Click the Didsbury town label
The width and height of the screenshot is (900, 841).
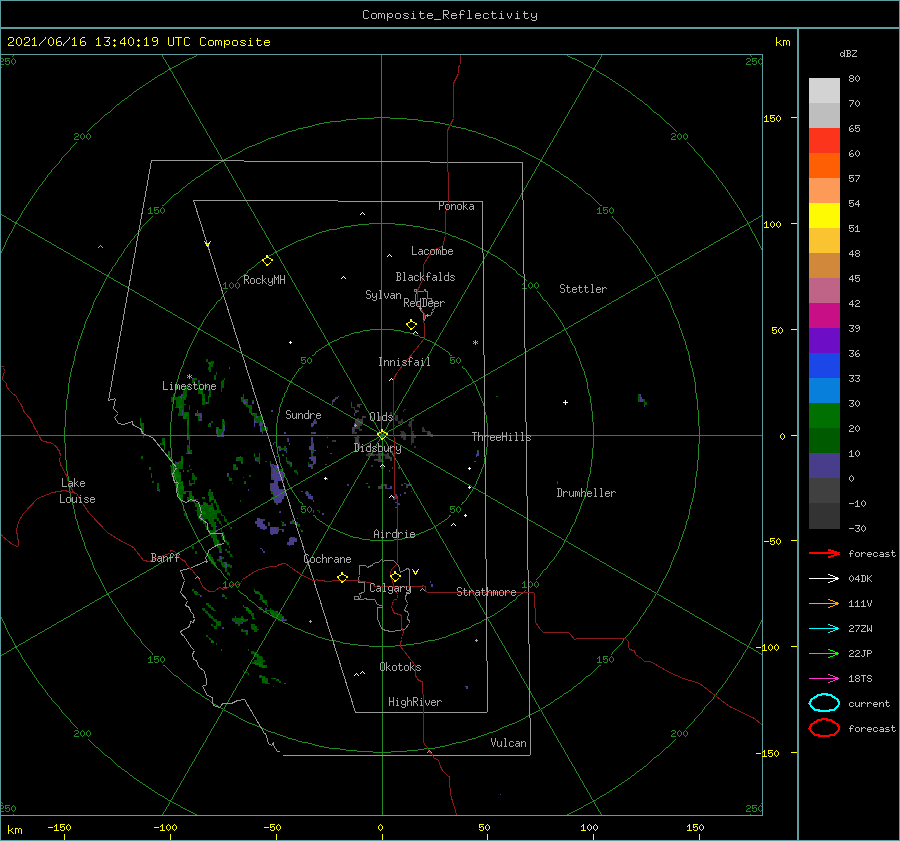point(377,448)
